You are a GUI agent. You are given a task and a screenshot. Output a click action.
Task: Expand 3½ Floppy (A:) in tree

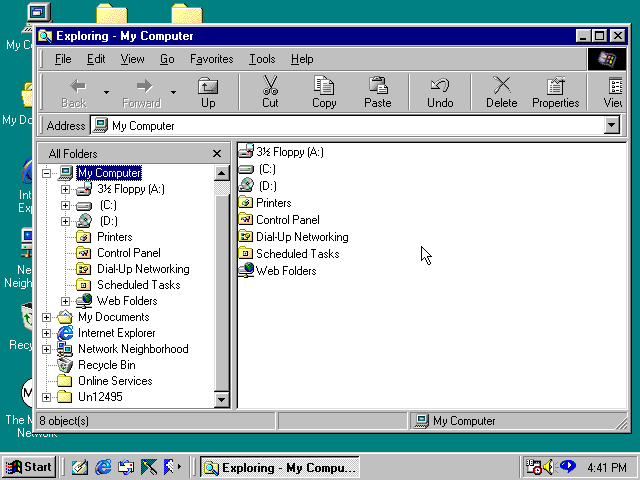[65, 189]
